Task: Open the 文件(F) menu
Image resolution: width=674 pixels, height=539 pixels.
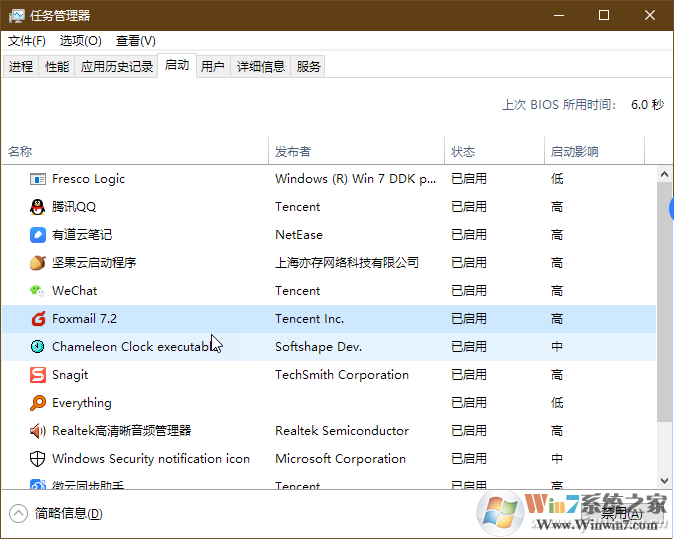Action: point(27,41)
